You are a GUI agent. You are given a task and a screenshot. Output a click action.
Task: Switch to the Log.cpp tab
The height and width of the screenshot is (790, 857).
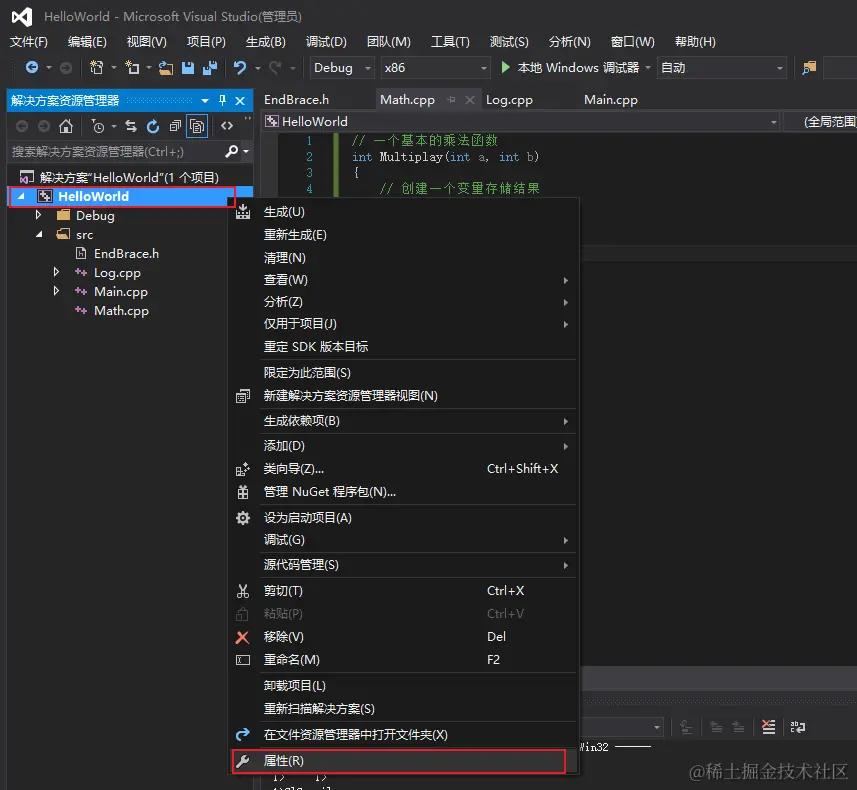(509, 100)
